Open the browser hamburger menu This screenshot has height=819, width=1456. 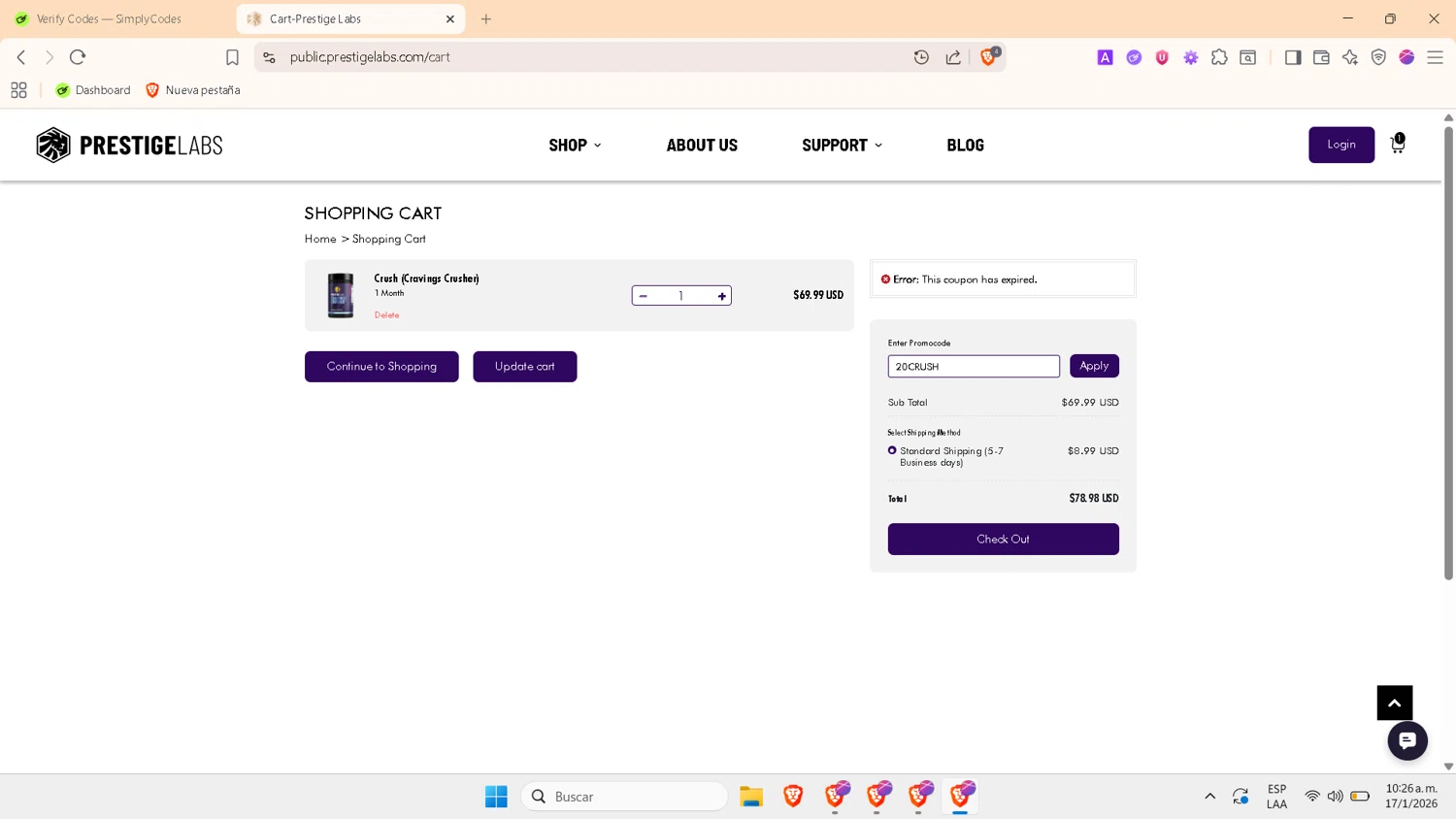1435,57
